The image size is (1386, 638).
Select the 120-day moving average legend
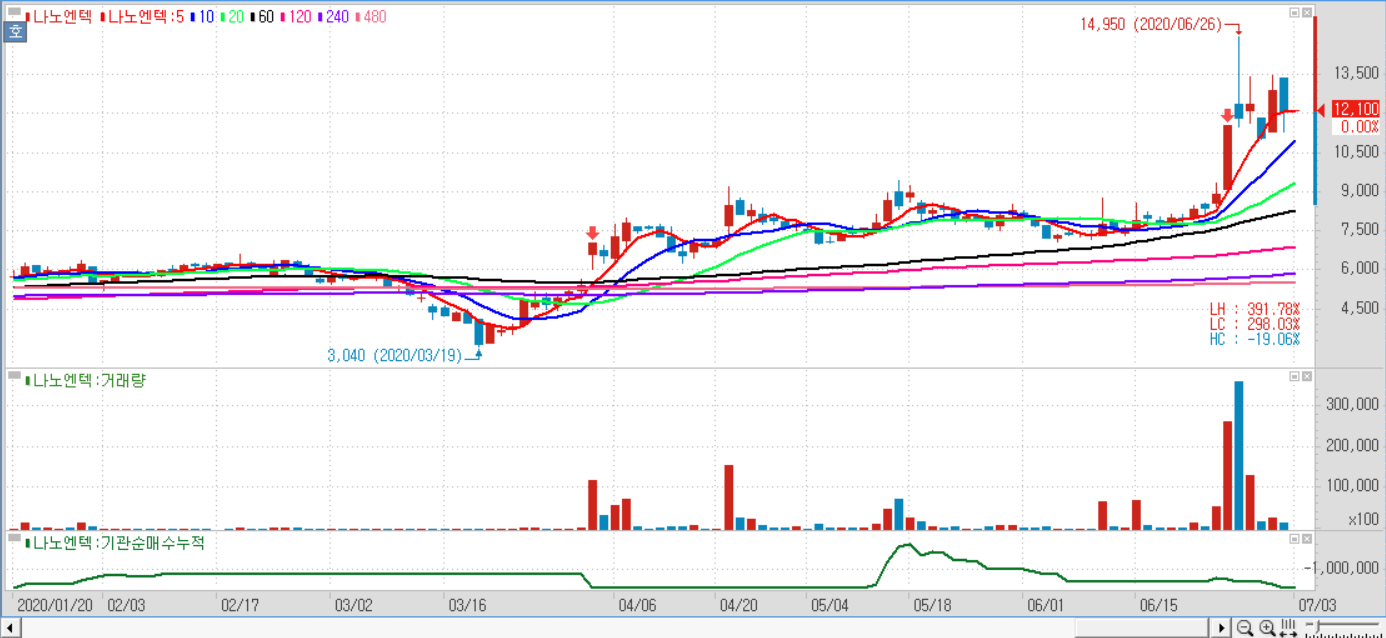pyautogui.click(x=297, y=17)
